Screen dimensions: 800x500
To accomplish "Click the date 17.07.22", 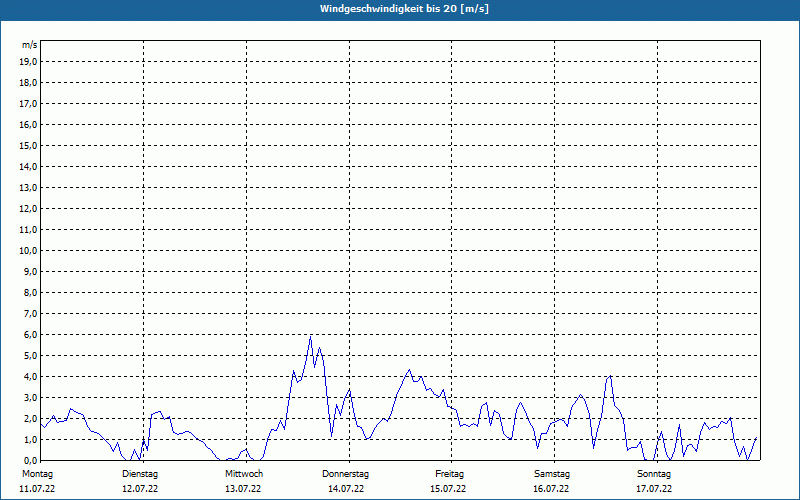I will point(654,489).
